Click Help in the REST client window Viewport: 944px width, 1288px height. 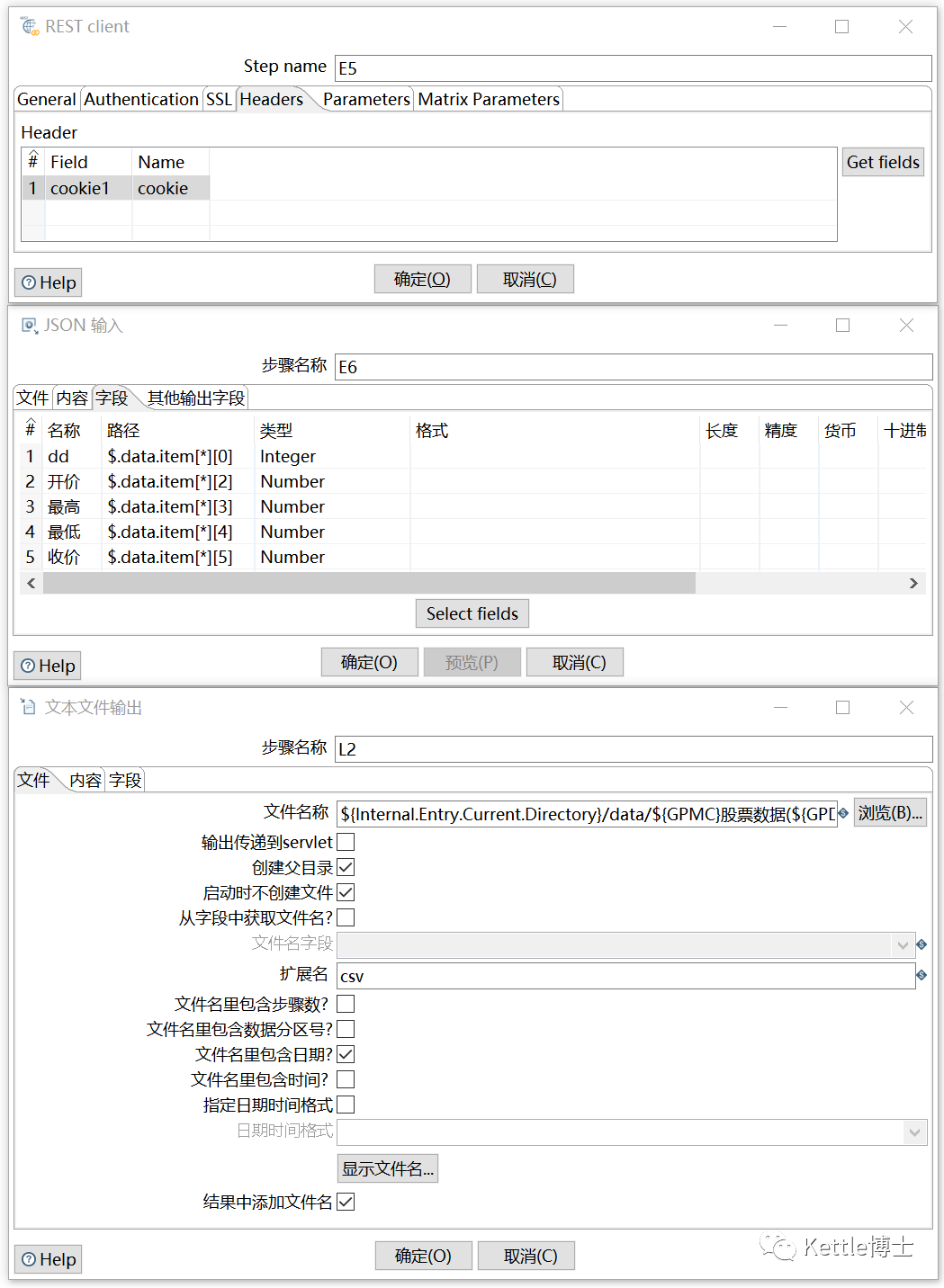(49, 282)
